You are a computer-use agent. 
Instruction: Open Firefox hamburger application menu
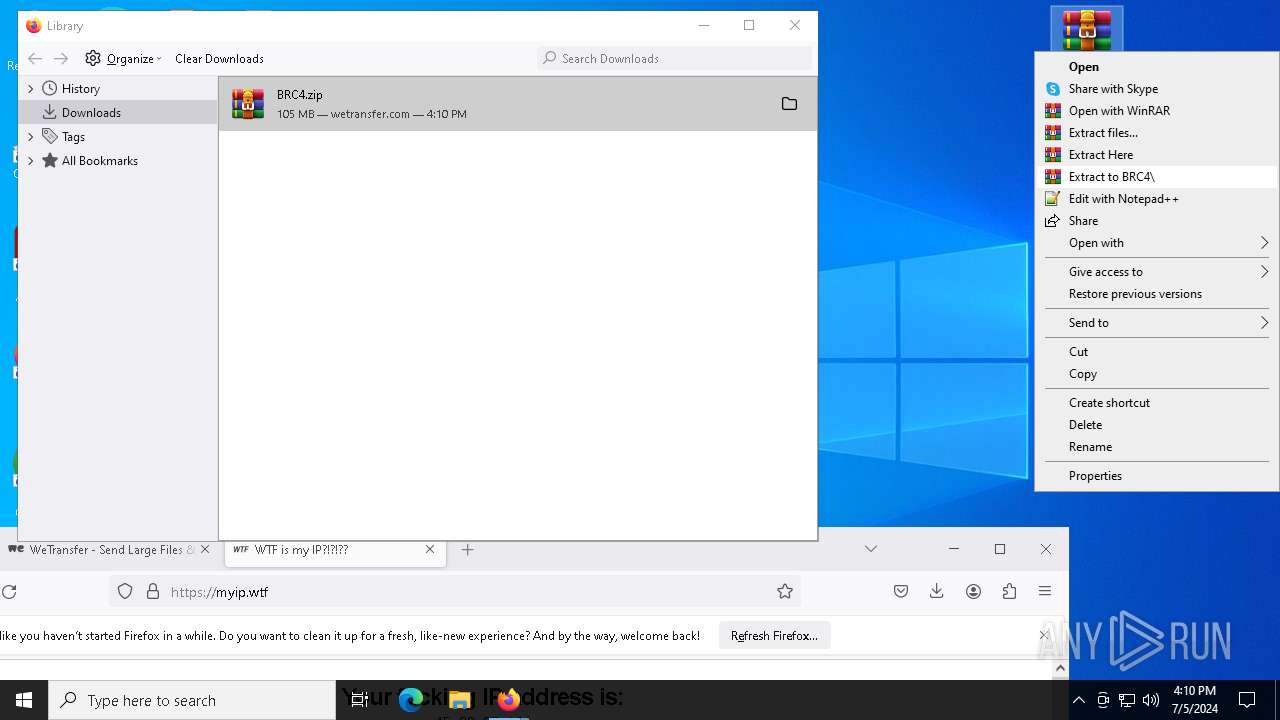pos(1045,592)
